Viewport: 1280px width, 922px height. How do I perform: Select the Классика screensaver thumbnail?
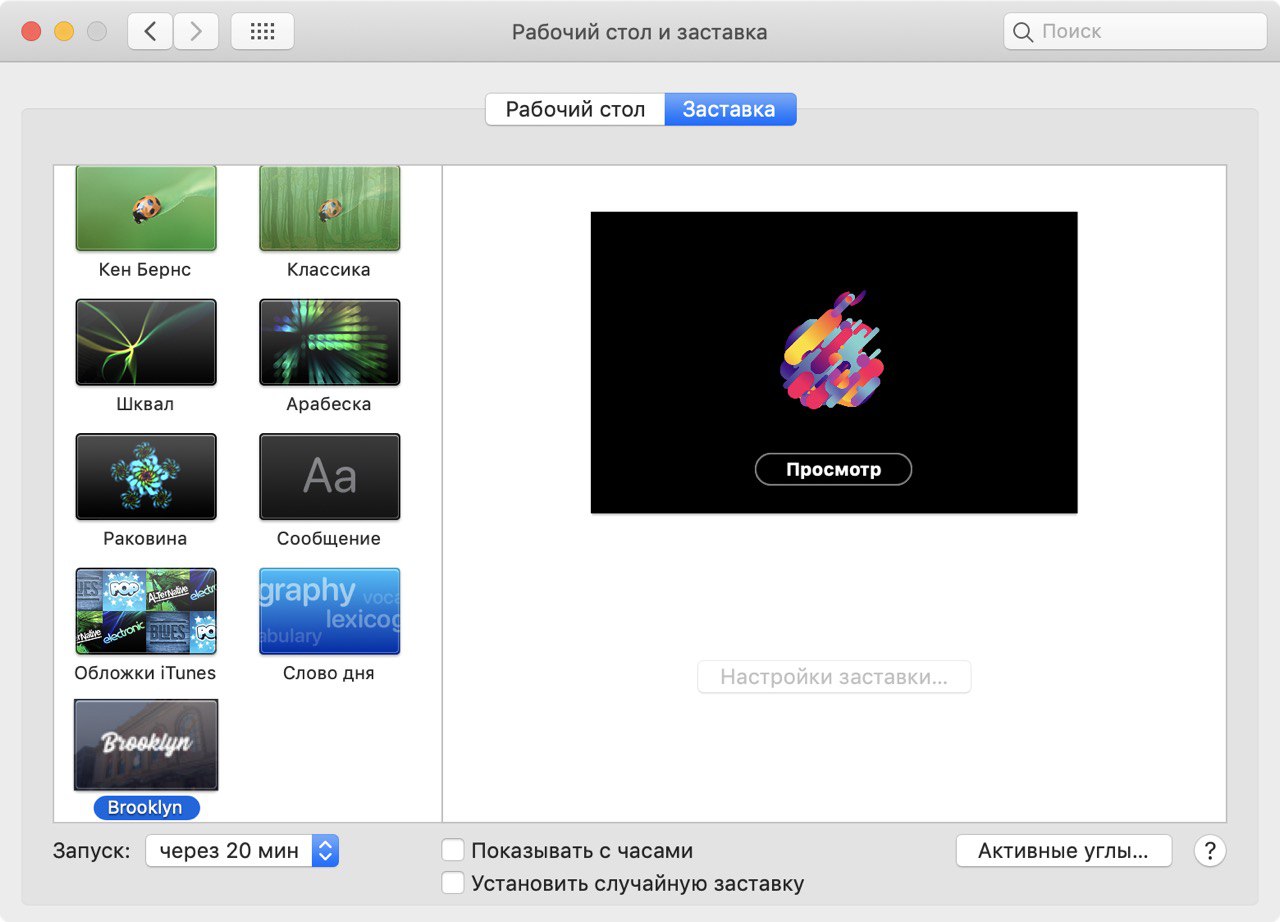(x=330, y=208)
